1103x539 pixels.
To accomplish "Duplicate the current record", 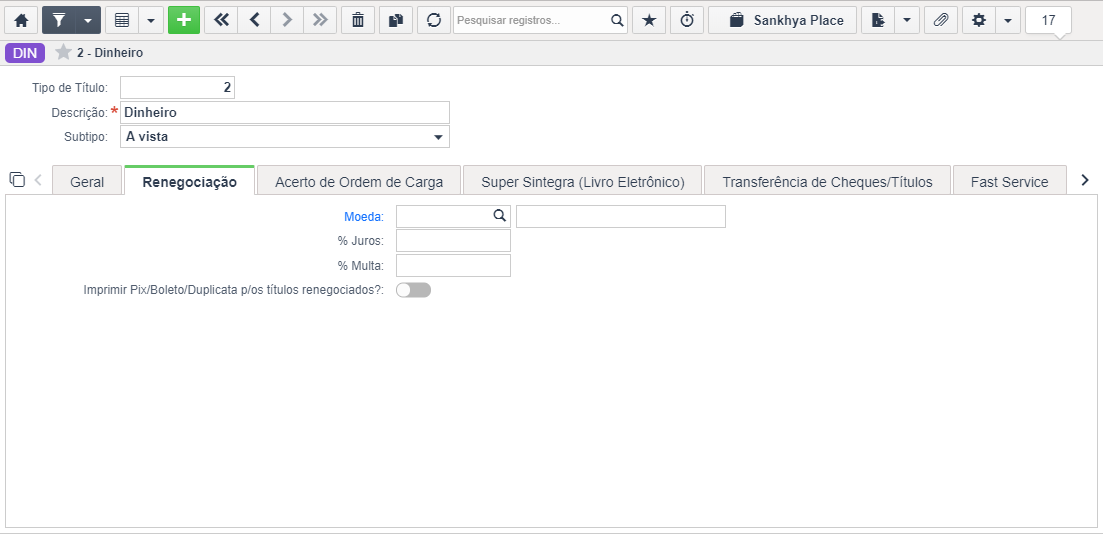I will [x=396, y=20].
